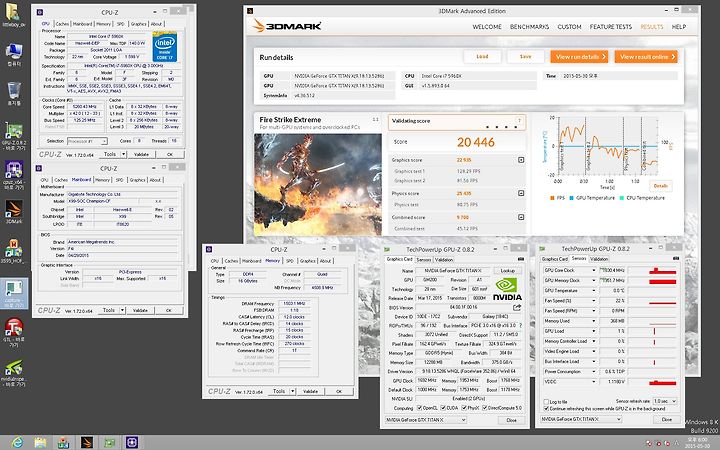Click the NVIDIA logo in GPU-Z
720x450 pixels.
(507, 289)
